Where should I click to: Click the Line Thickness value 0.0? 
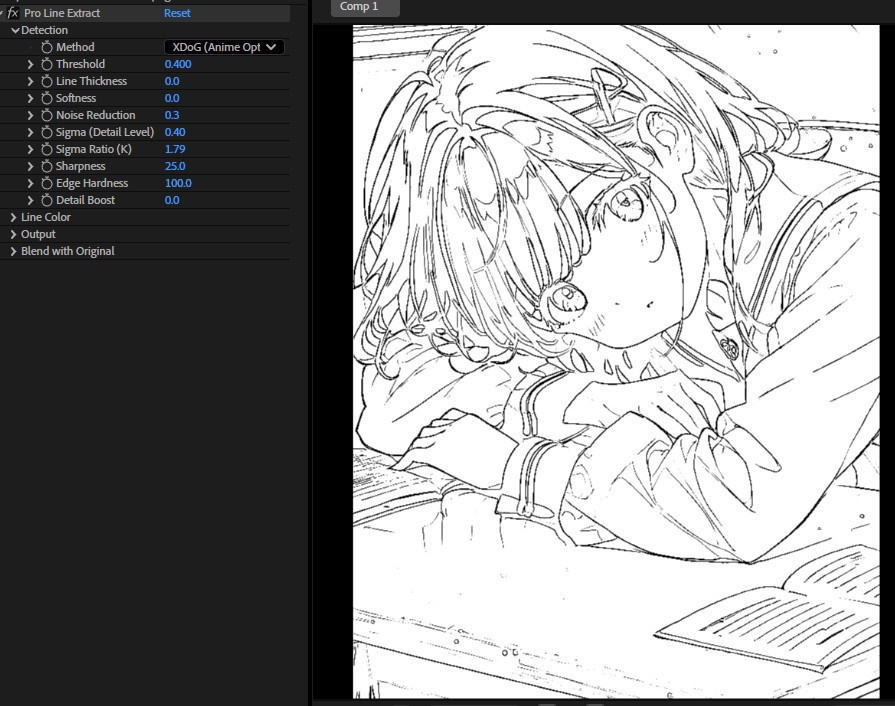172,82
